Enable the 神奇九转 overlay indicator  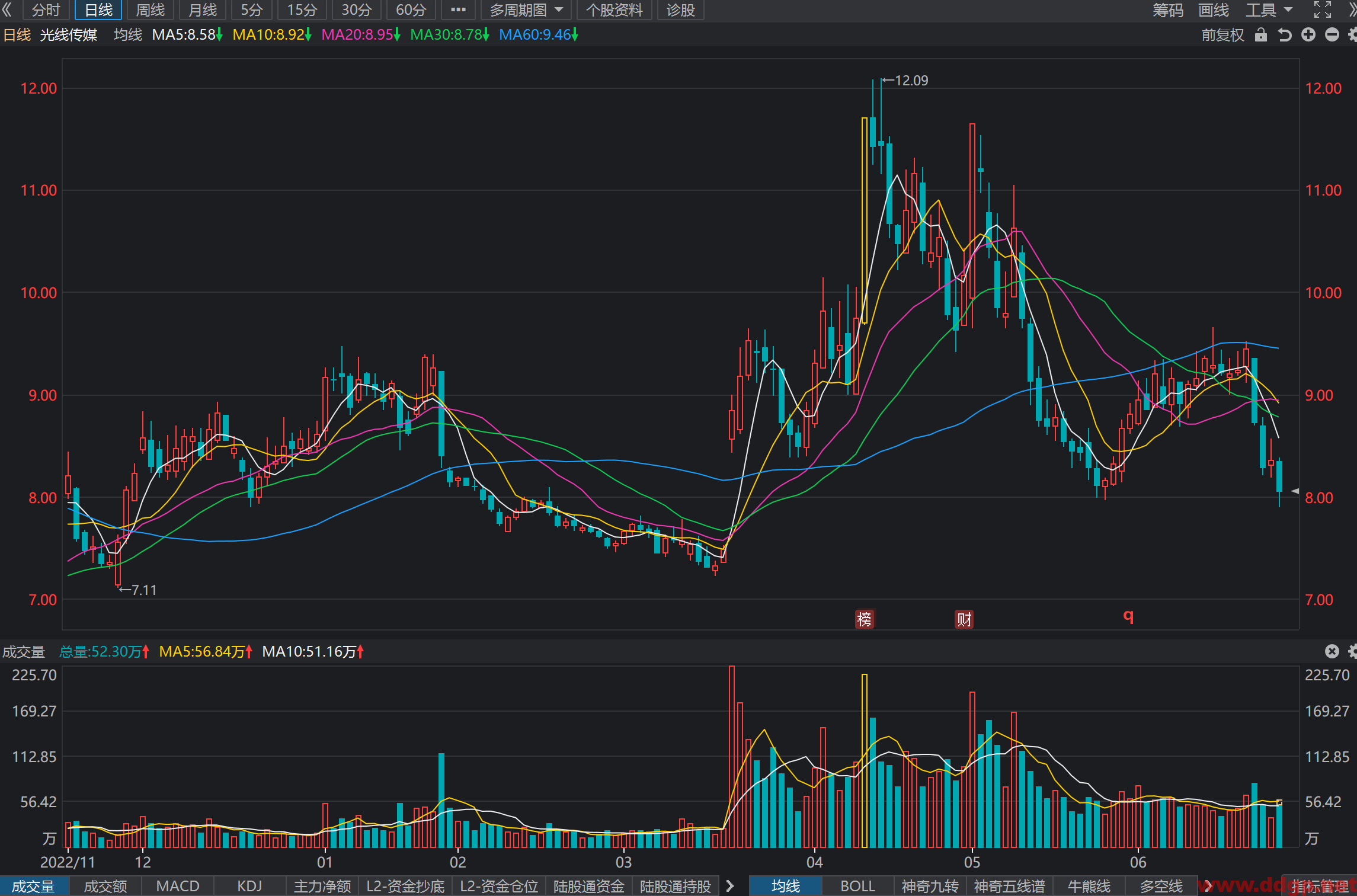click(x=930, y=886)
